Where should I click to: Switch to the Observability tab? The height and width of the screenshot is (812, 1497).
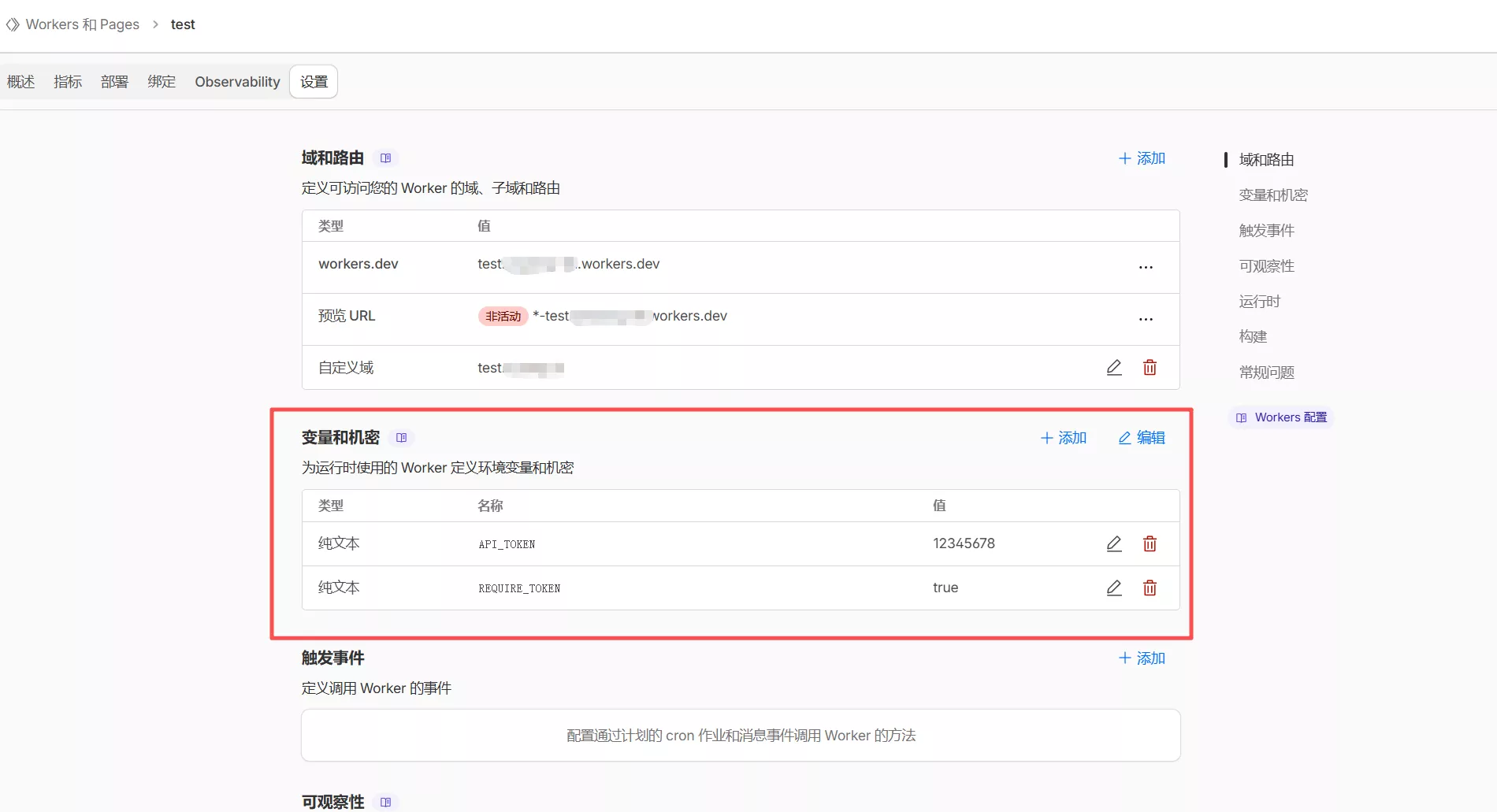(x=237, y=82)
